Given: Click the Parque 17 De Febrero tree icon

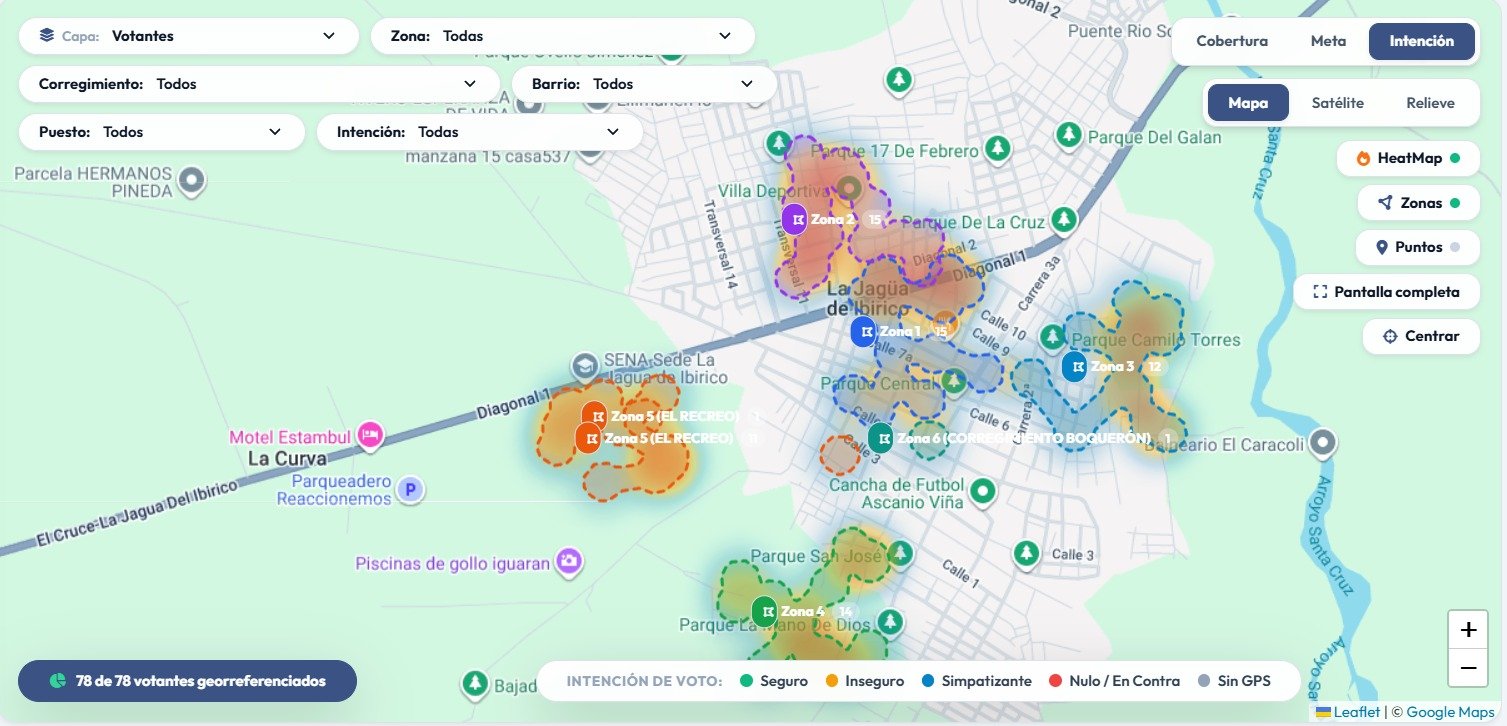Looking at the screenshot, I should pos(997,149).
